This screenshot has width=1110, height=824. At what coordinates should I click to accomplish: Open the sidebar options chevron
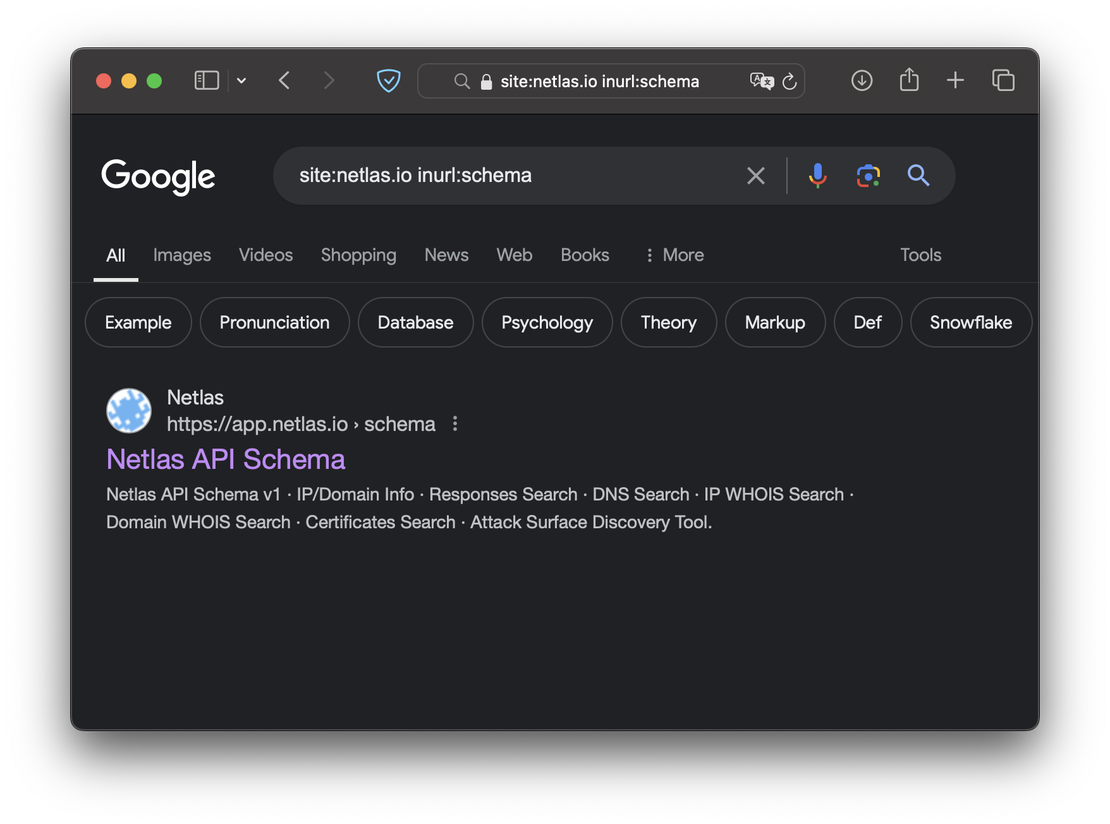point(241,80)
